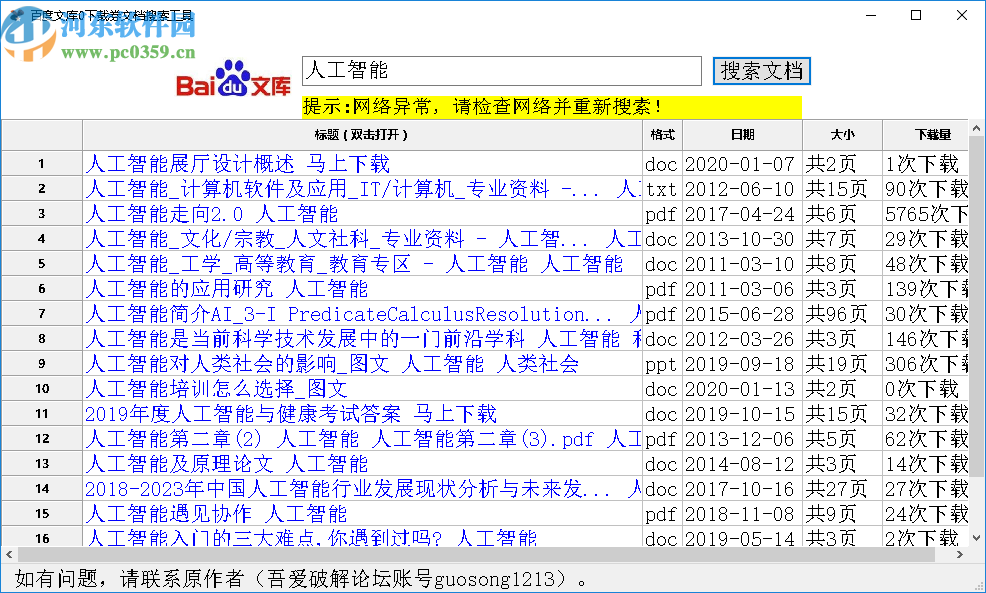Open the 人工智能遇见协作 document link
Screen dimensions: 986x593
point(215,513)
